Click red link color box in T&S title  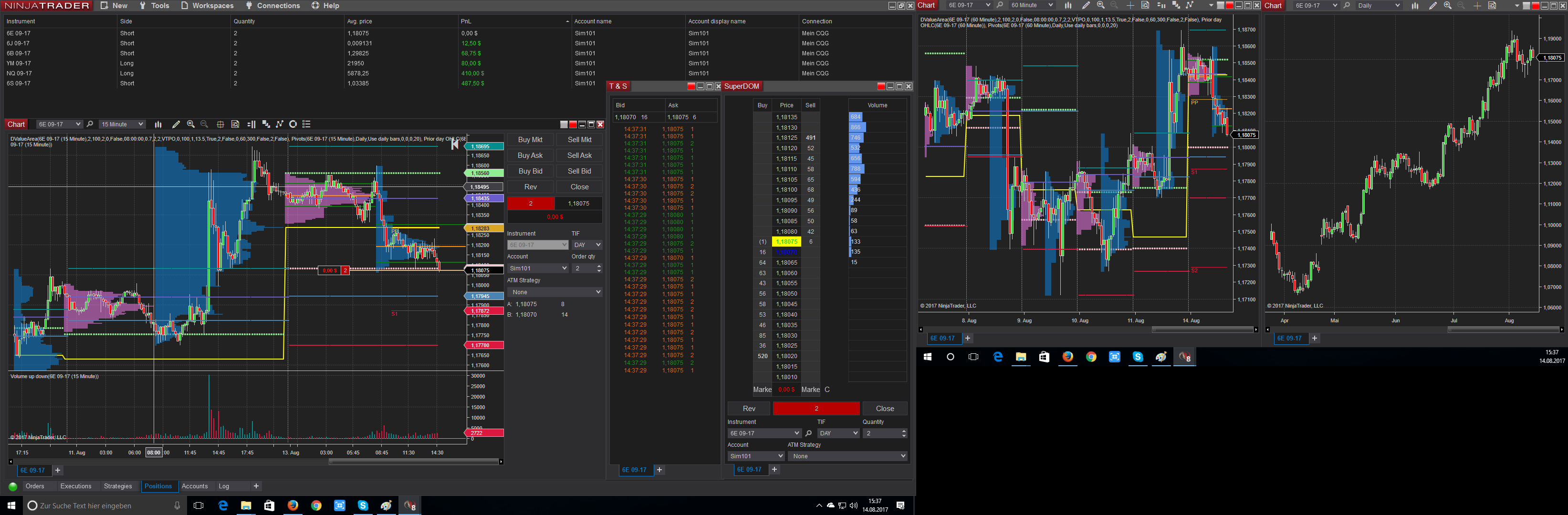(691, 86)
